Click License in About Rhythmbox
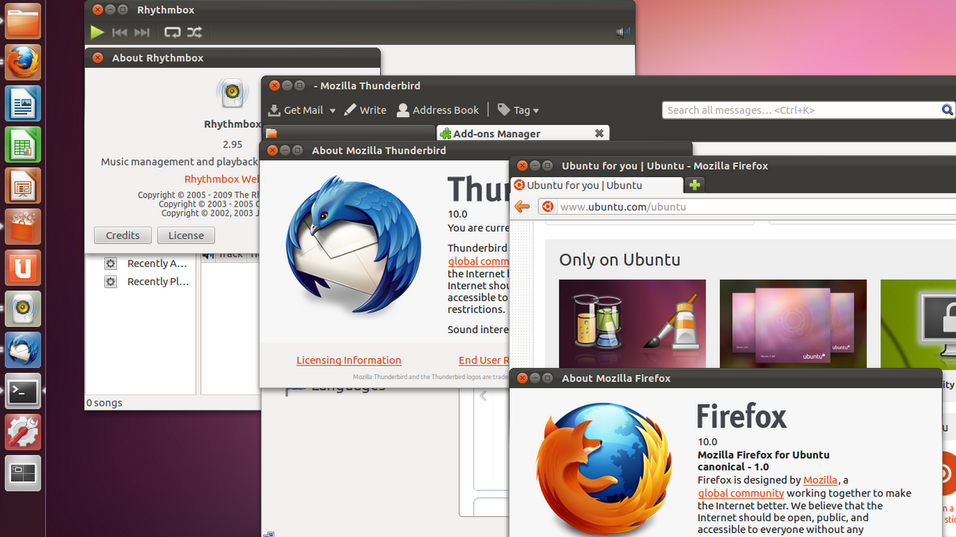 click(186, 235)
